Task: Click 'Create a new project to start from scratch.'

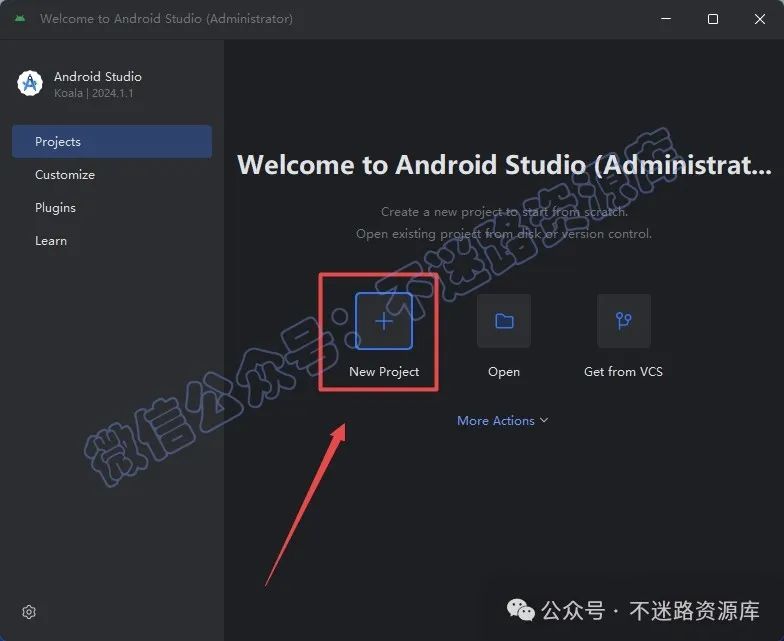Action: click(504, 212)
